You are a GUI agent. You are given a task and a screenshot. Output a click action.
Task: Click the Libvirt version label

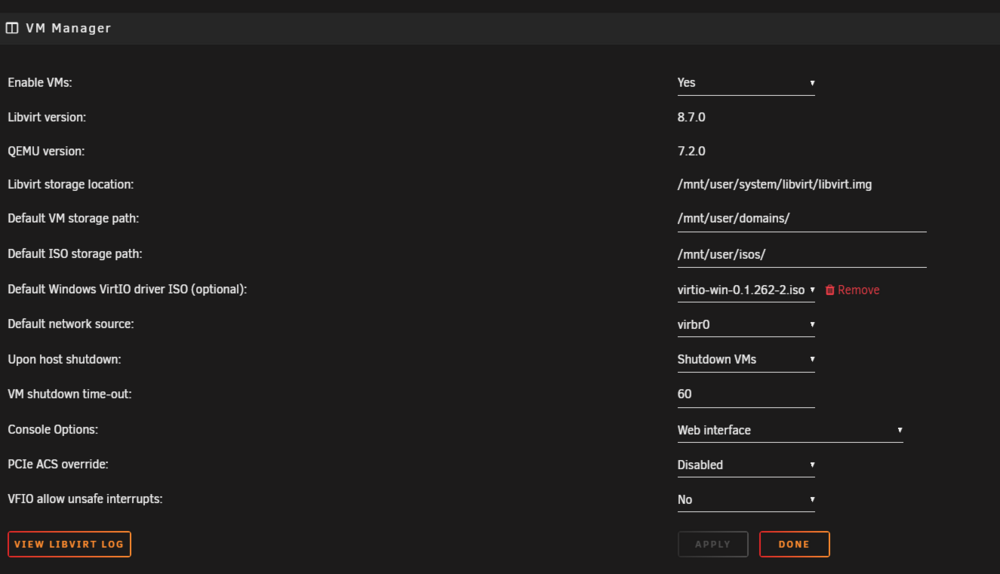[x=47, y=117]
